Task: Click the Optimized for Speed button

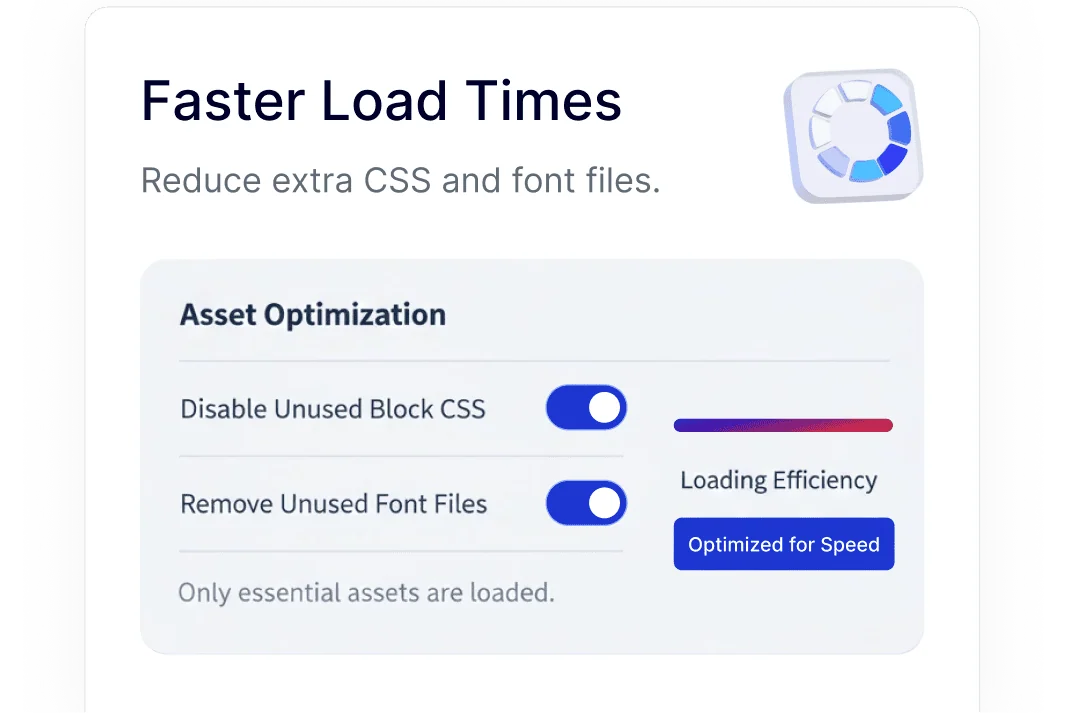Action: pos(784,544)
